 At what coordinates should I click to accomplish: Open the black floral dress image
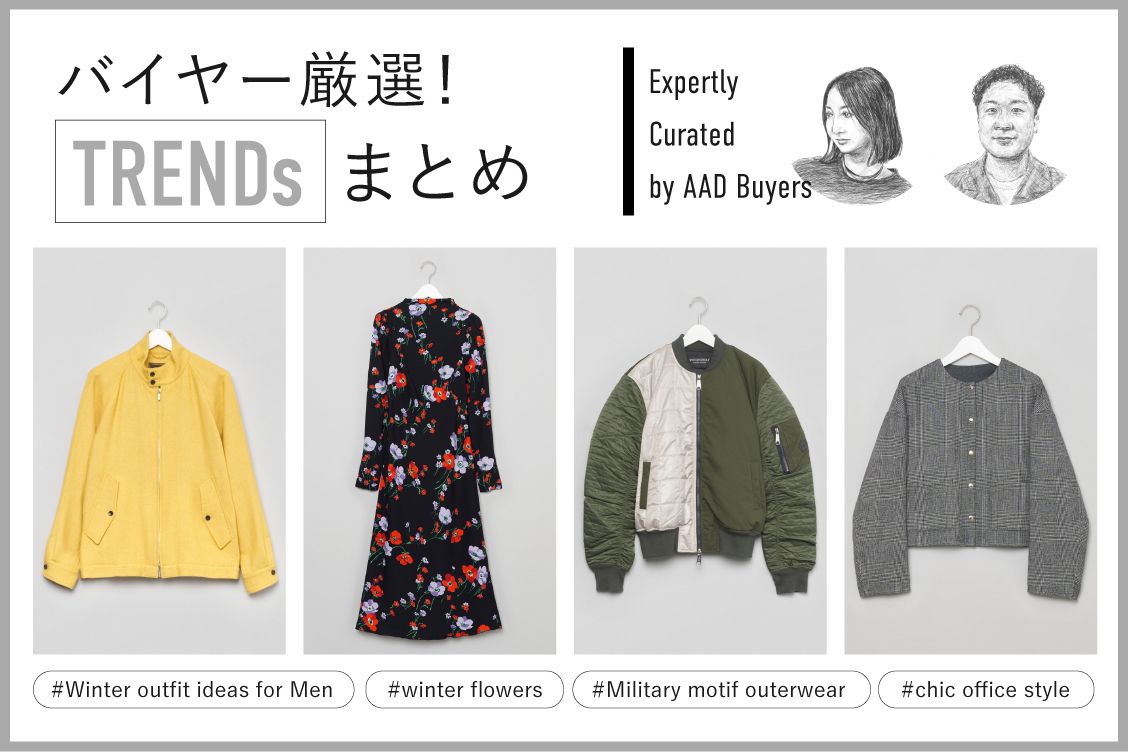click(x=429, y=450)
